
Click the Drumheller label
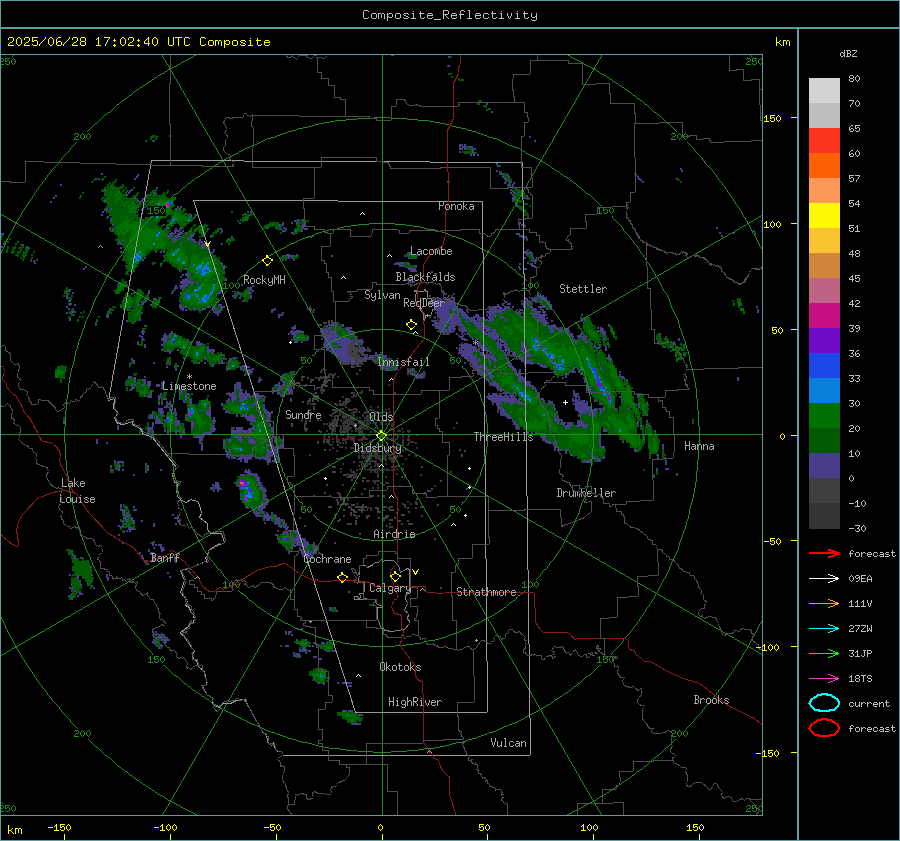(586, 493)
